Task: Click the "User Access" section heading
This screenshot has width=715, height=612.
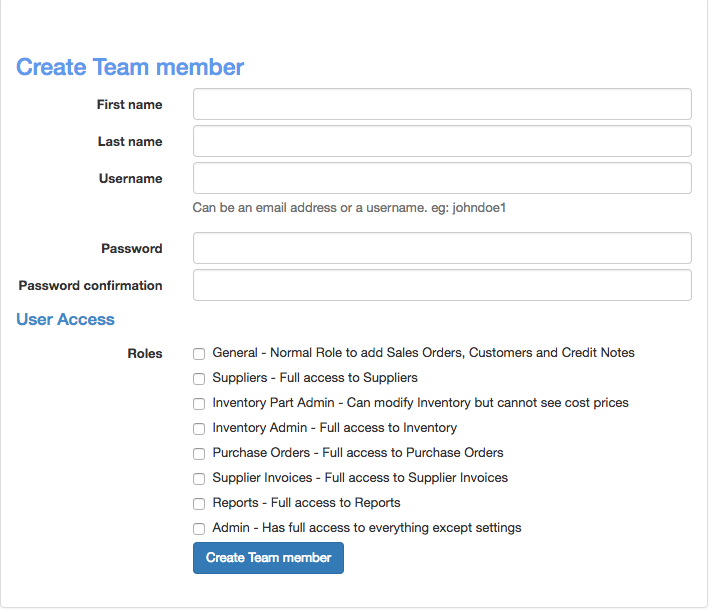Action: [65, 319]
